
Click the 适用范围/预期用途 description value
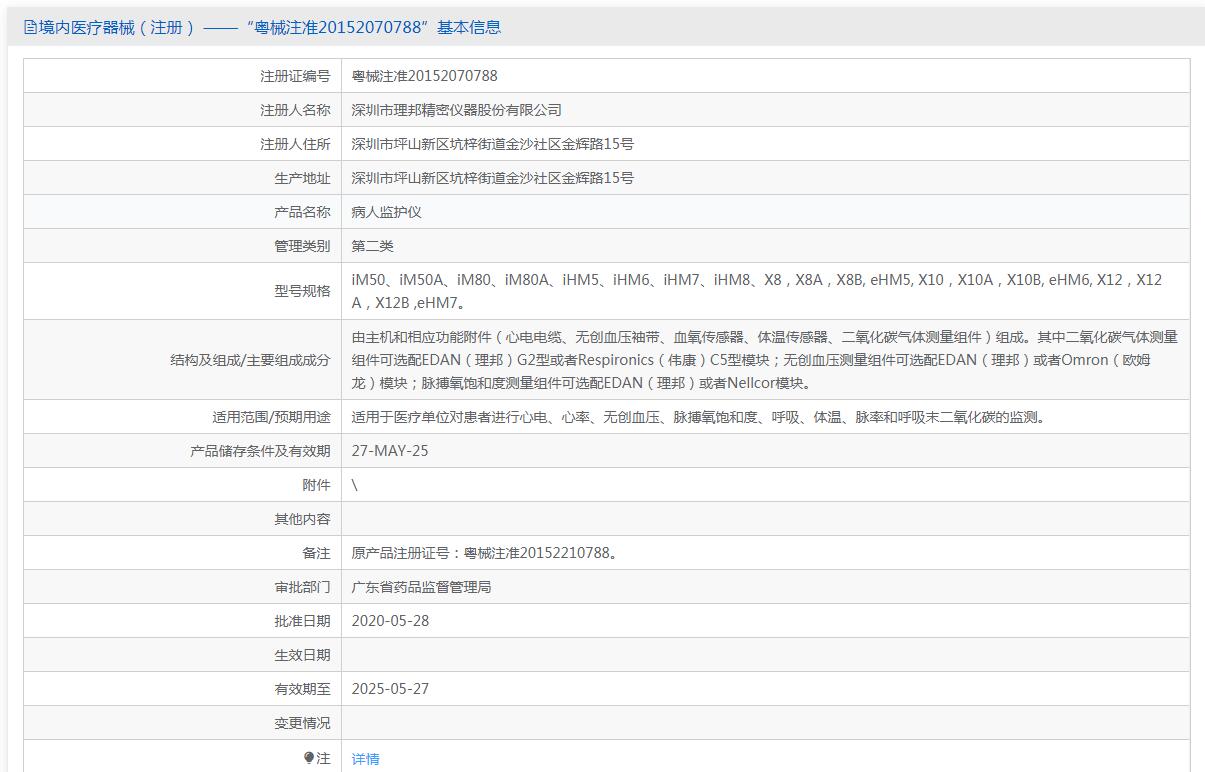699,417
